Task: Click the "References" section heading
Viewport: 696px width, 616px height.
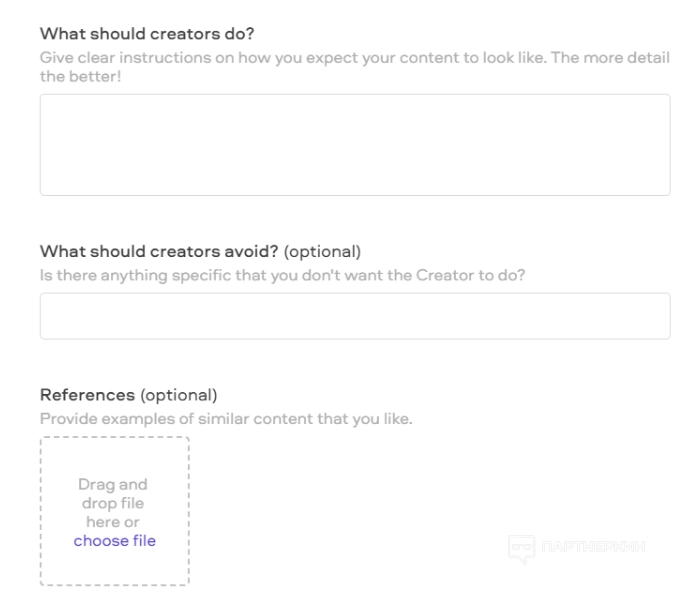Action: coord(87,394)
